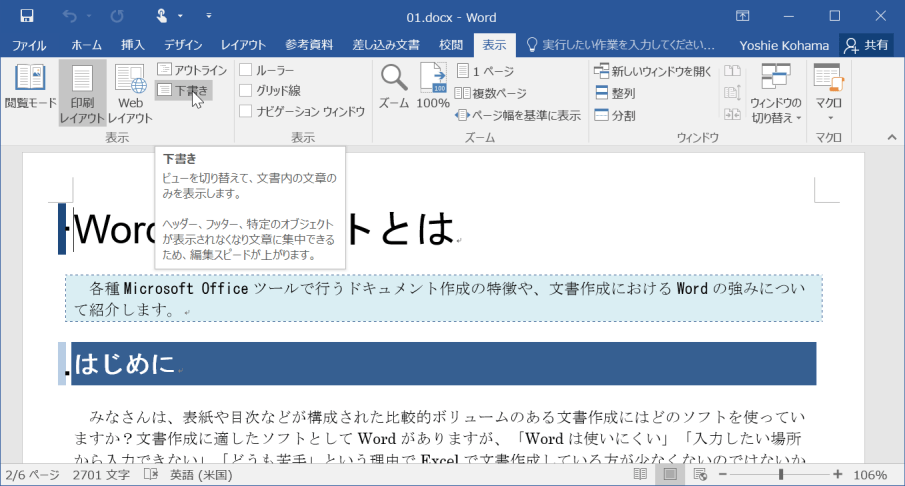Click the View Side by Side icon
The width and height of the screenshot is (905, 486).
tap(732, 71)
